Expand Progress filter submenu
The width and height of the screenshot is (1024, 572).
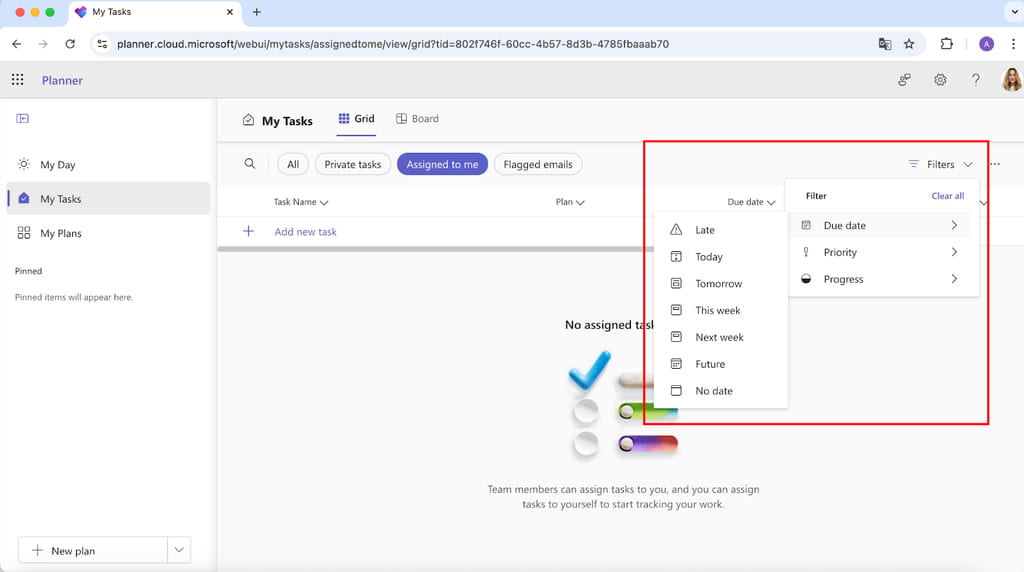click(x=880, y=279)
